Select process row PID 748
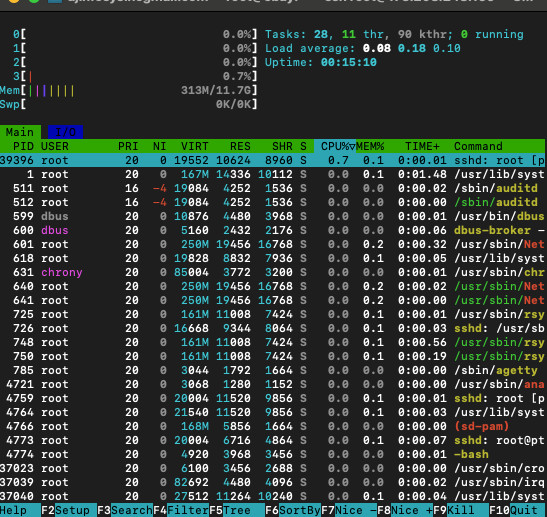Screen dimensions: 547x517 pos(272,342)
